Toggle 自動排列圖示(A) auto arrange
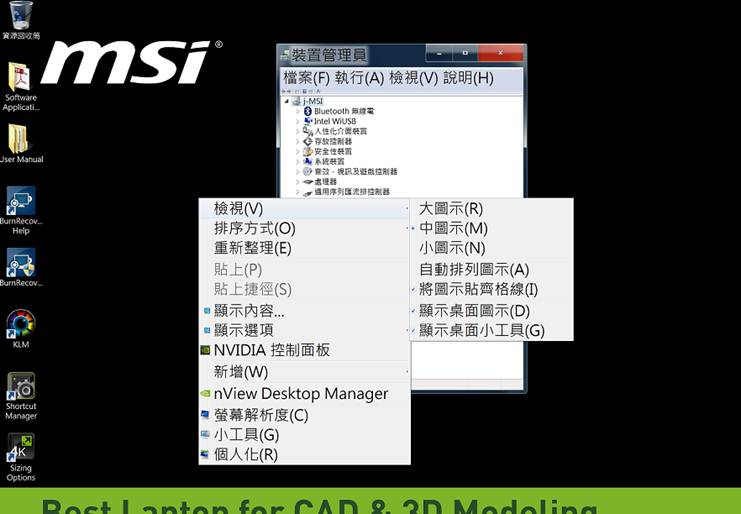 474,269
